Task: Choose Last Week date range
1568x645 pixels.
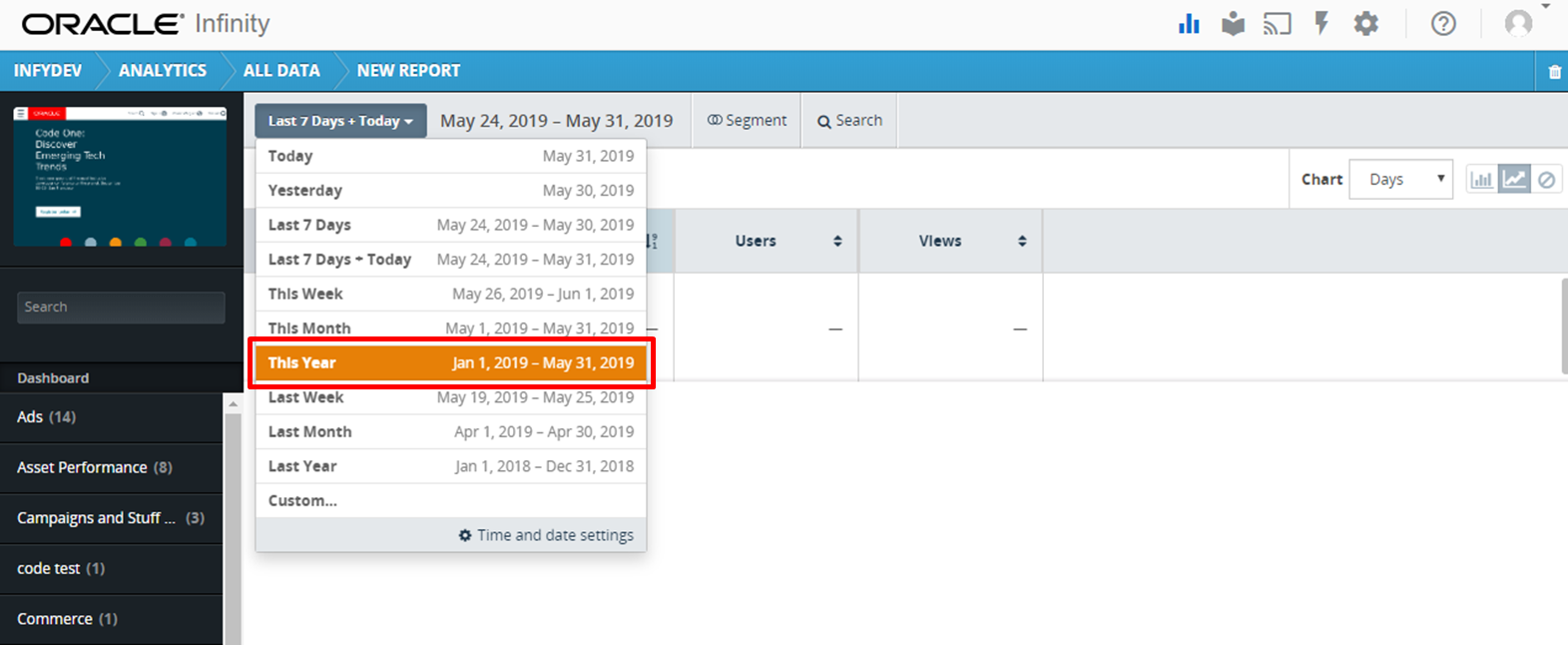Action: click(451, 397)
